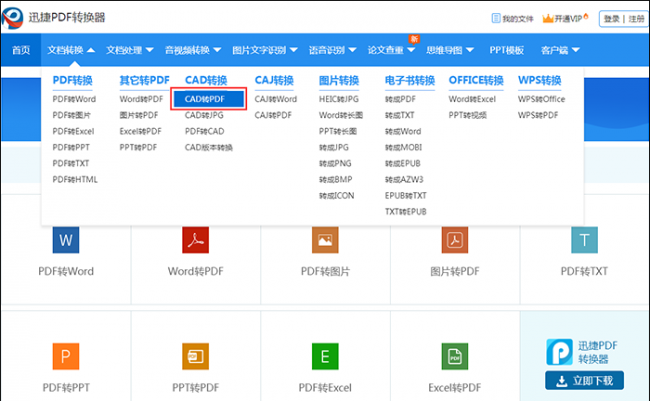Screen dimensions: 650x401
Task: Go to the 首页 tab
Action: (21, 50)
